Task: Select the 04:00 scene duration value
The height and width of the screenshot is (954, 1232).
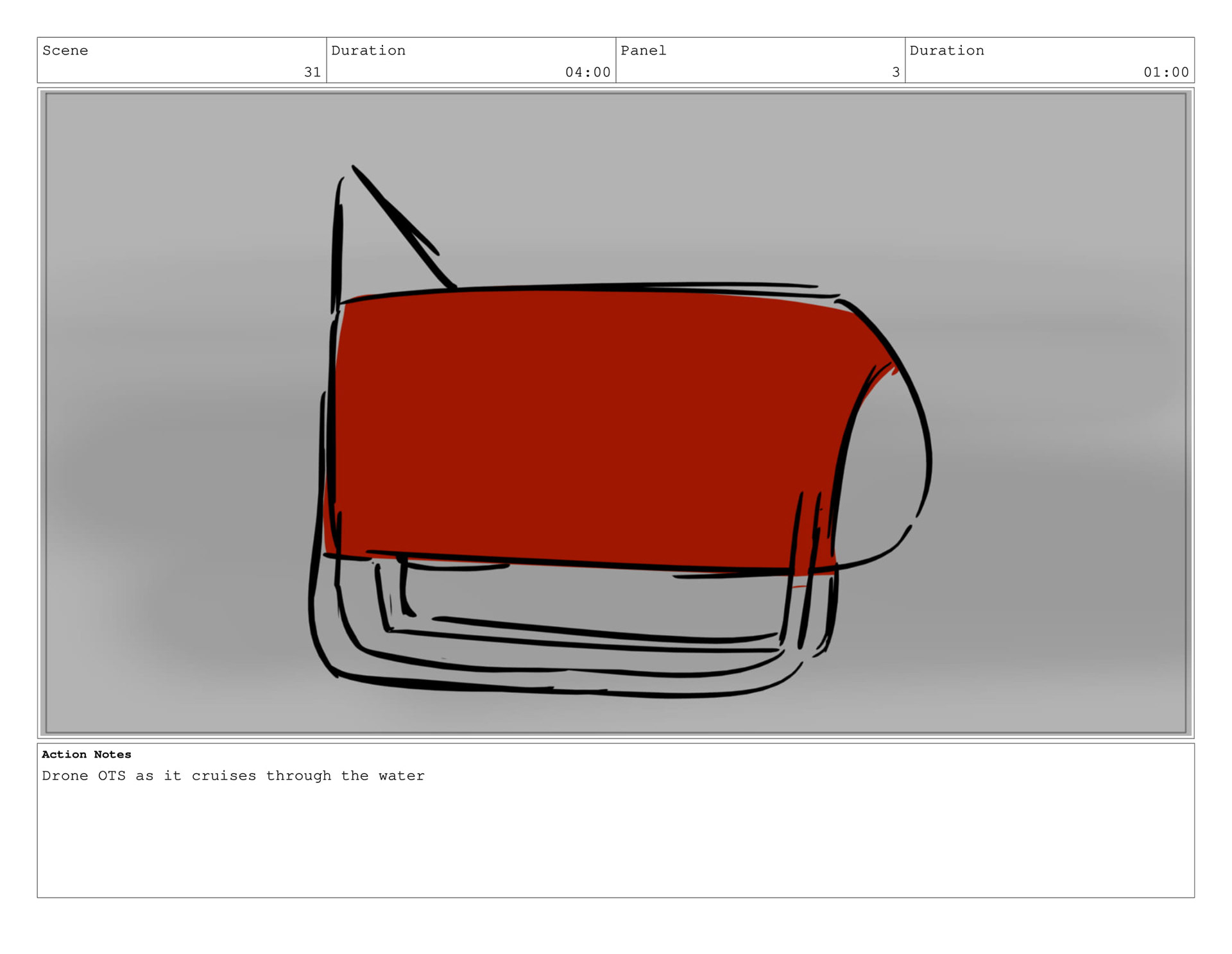Action: tap(587, 72)
